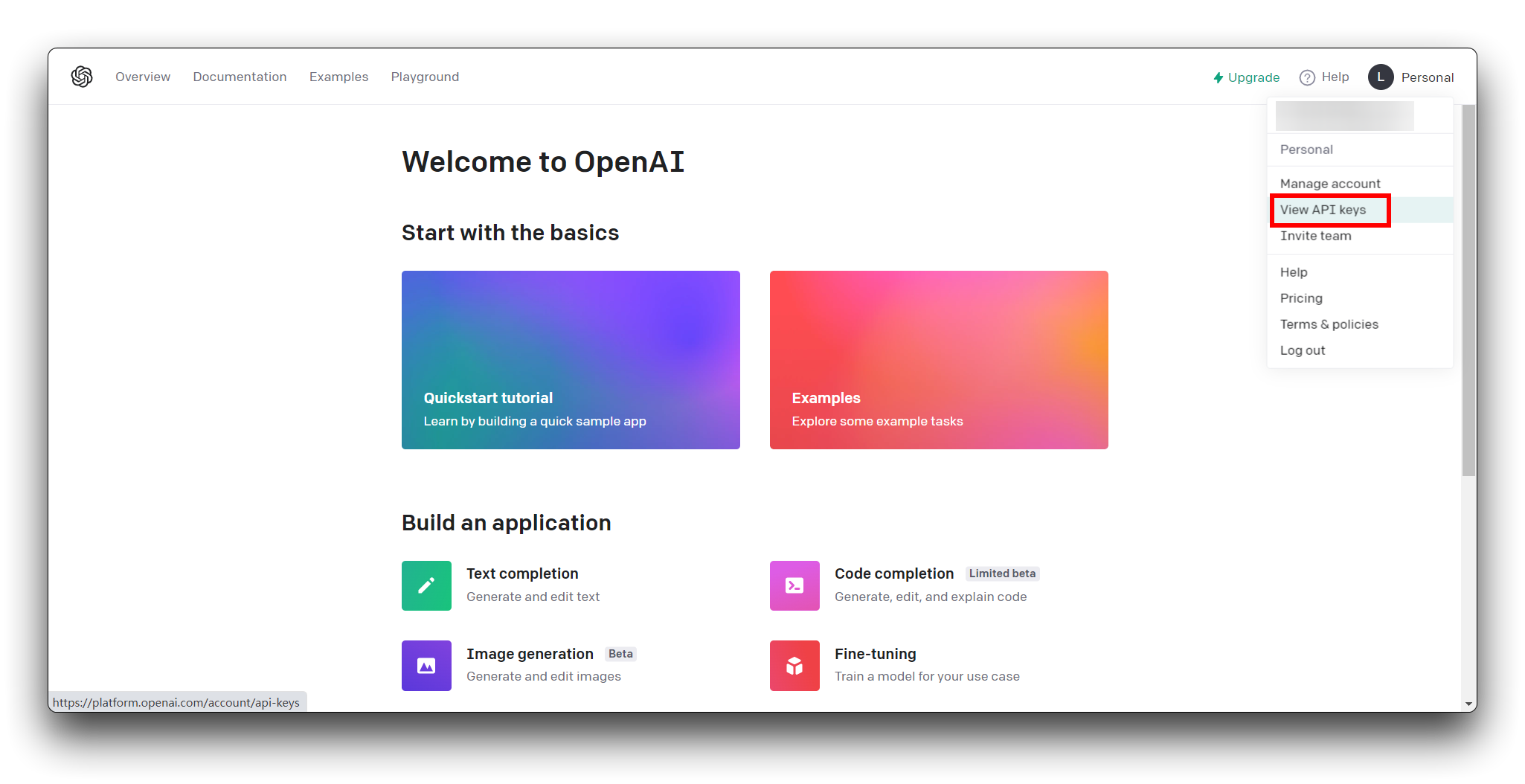The width and height of the screenshot is (1525, 784).
Task: Open Terms & policies menu entry
Action: (x=1360, y=324)
